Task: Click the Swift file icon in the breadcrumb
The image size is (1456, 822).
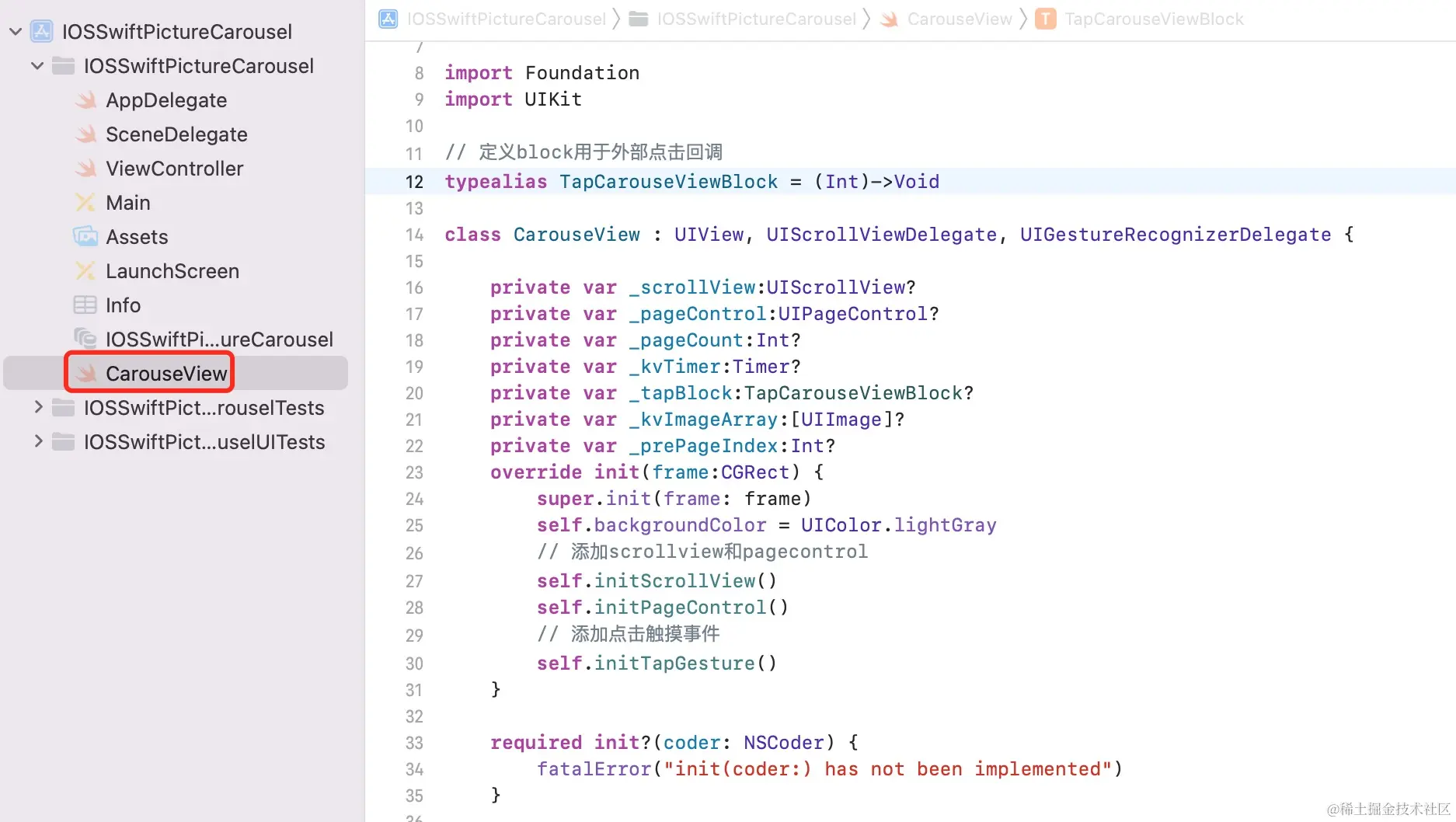Action: (x=888, y=19)
